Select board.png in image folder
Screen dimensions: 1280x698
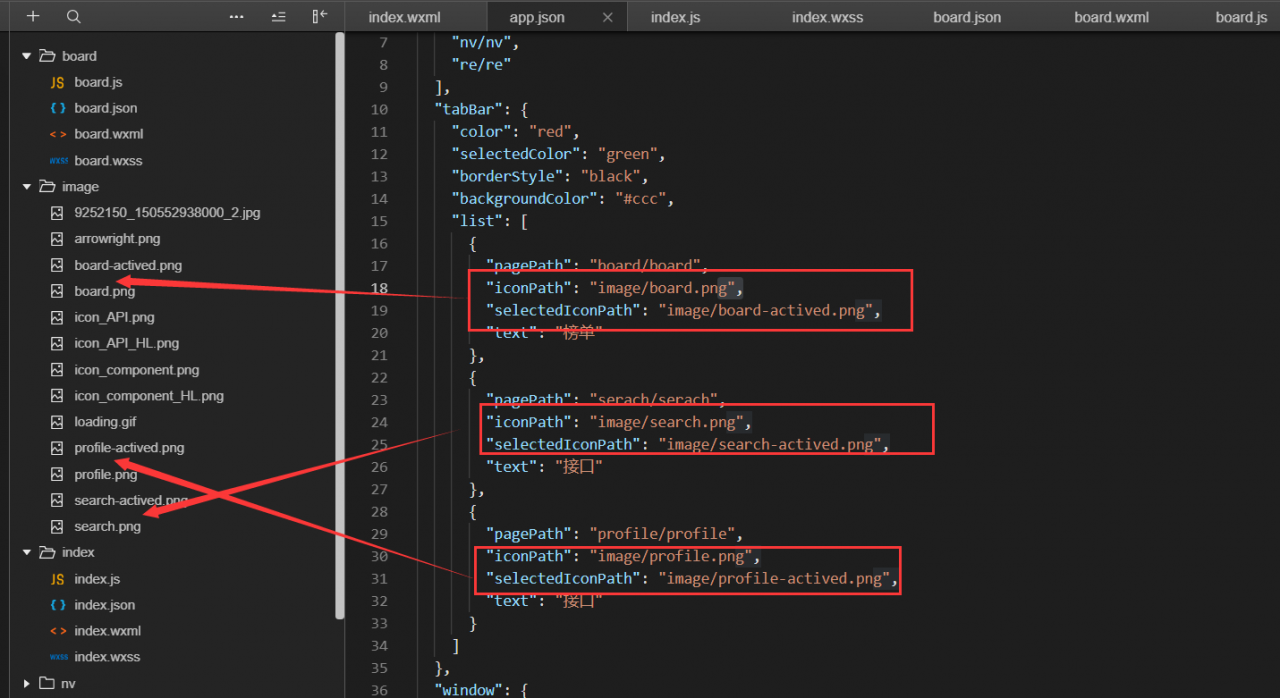point(104,291)
